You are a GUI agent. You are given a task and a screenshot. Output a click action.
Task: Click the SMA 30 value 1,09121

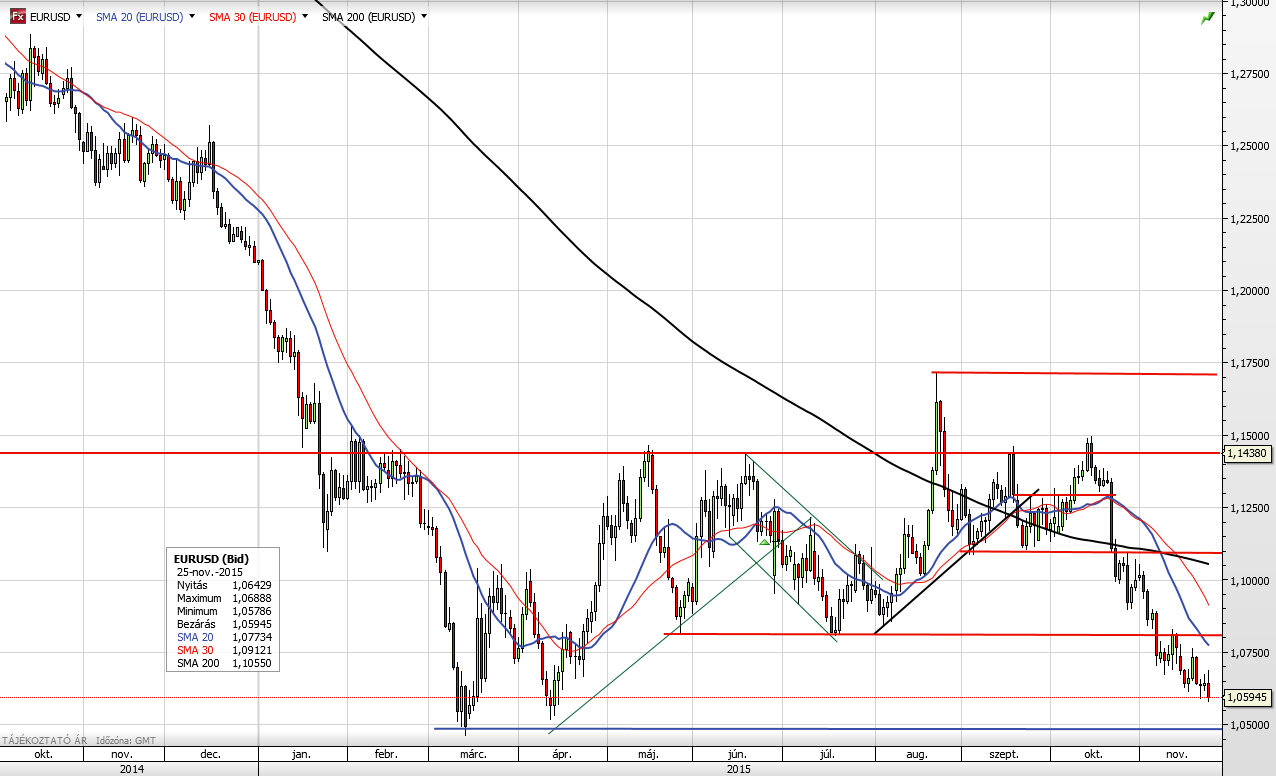pos(251,650)
